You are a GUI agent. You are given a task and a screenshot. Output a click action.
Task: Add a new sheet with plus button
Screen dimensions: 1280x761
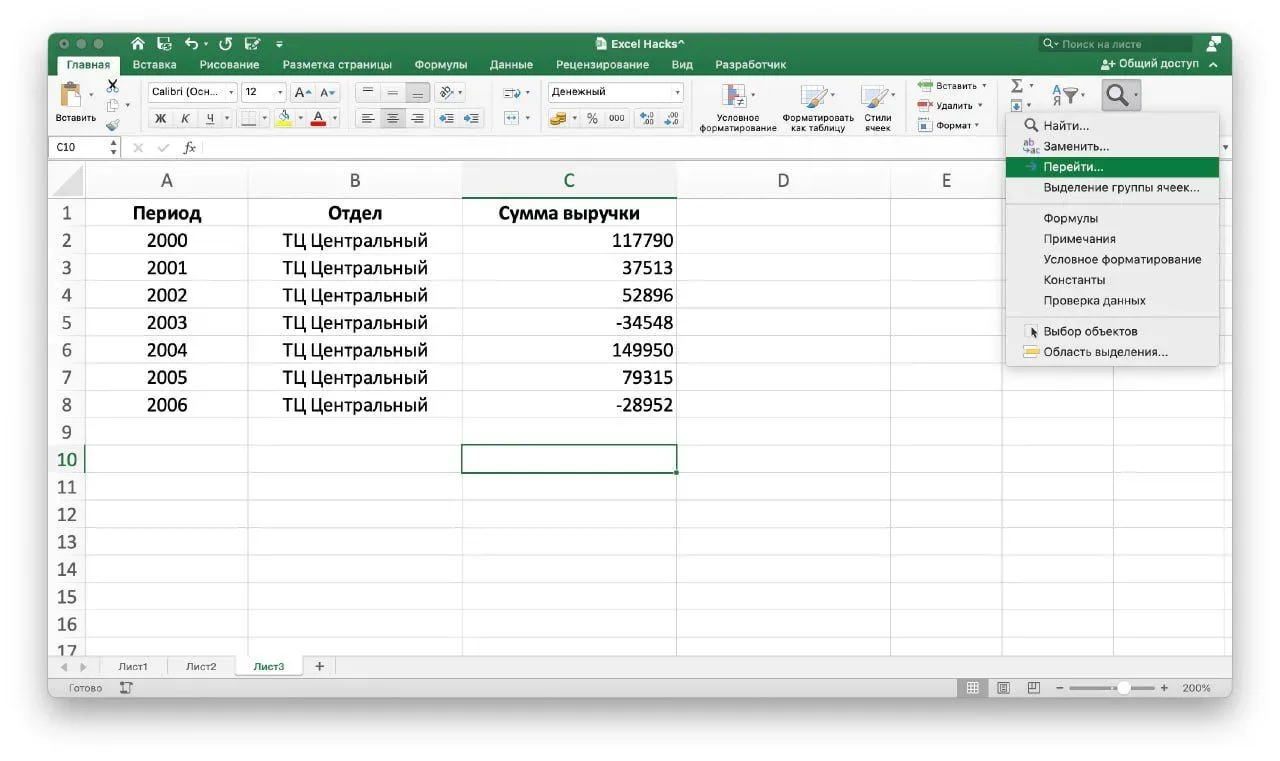click(x=320, y=666)
